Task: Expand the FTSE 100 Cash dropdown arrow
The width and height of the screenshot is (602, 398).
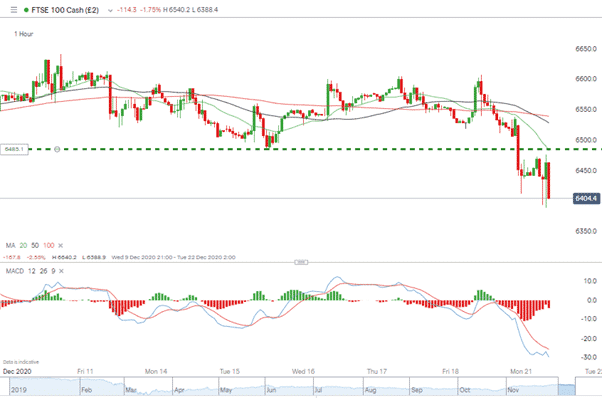Action: click(110, 10)
